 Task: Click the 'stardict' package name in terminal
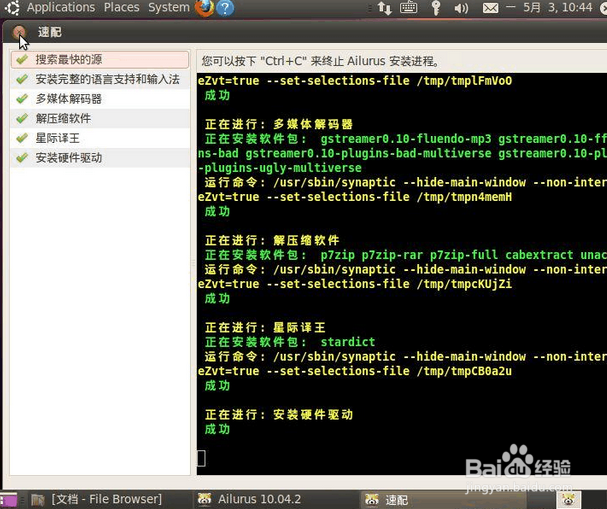pyautogui.click(x=348, y=342)
